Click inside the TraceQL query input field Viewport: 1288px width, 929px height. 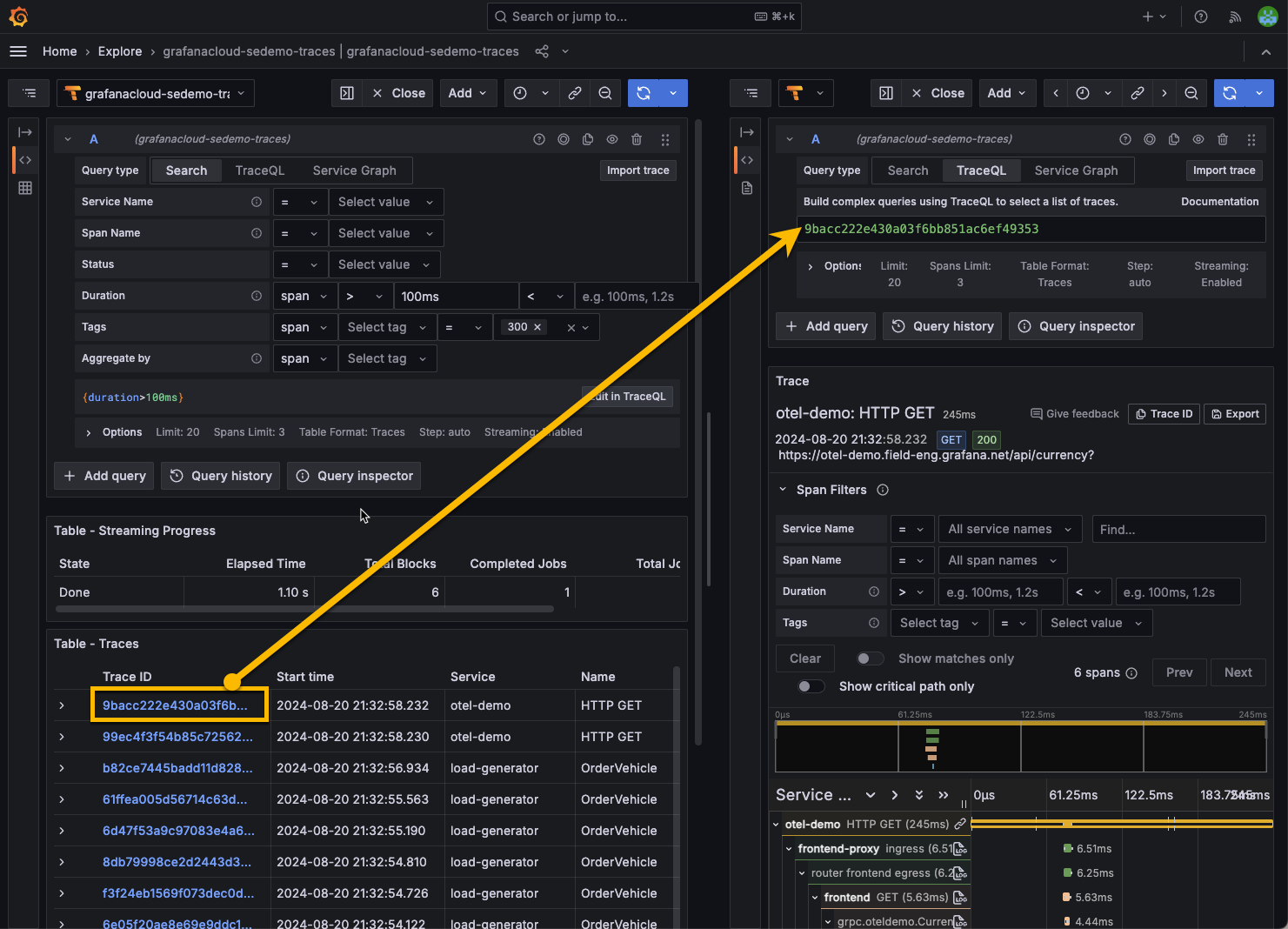click(1026, 229)
